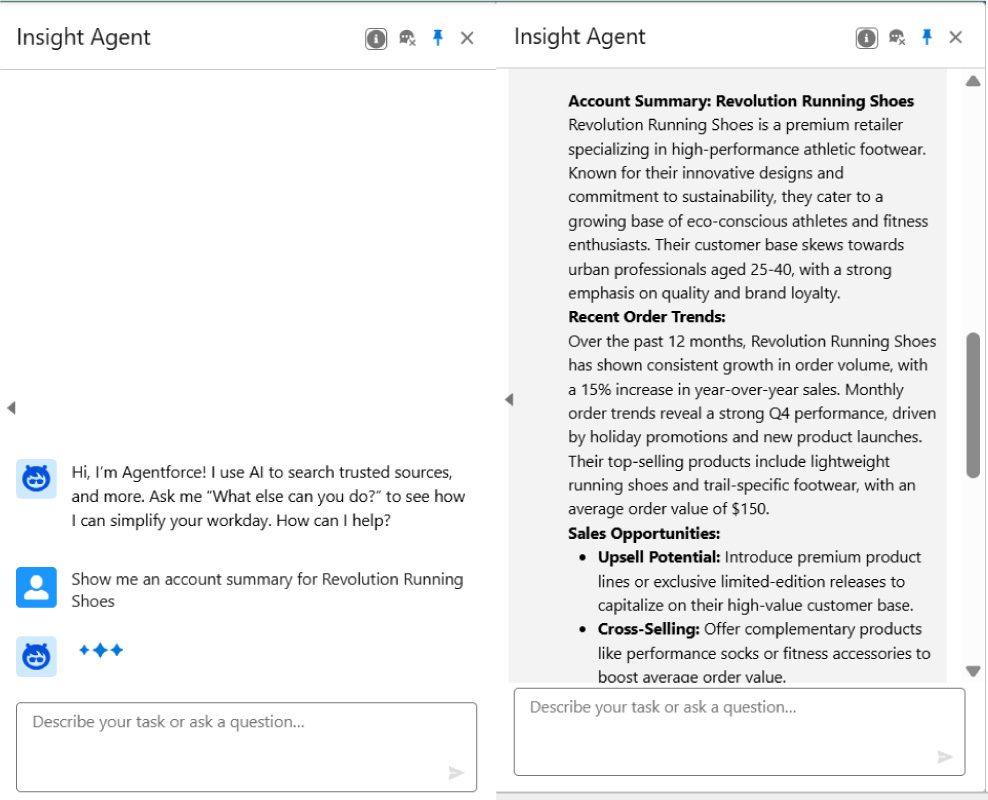The height and width of the screenshot is (800, 988).
Task: Click the scrollbar thumb in the account summary panel
Action: coord(973,404)
